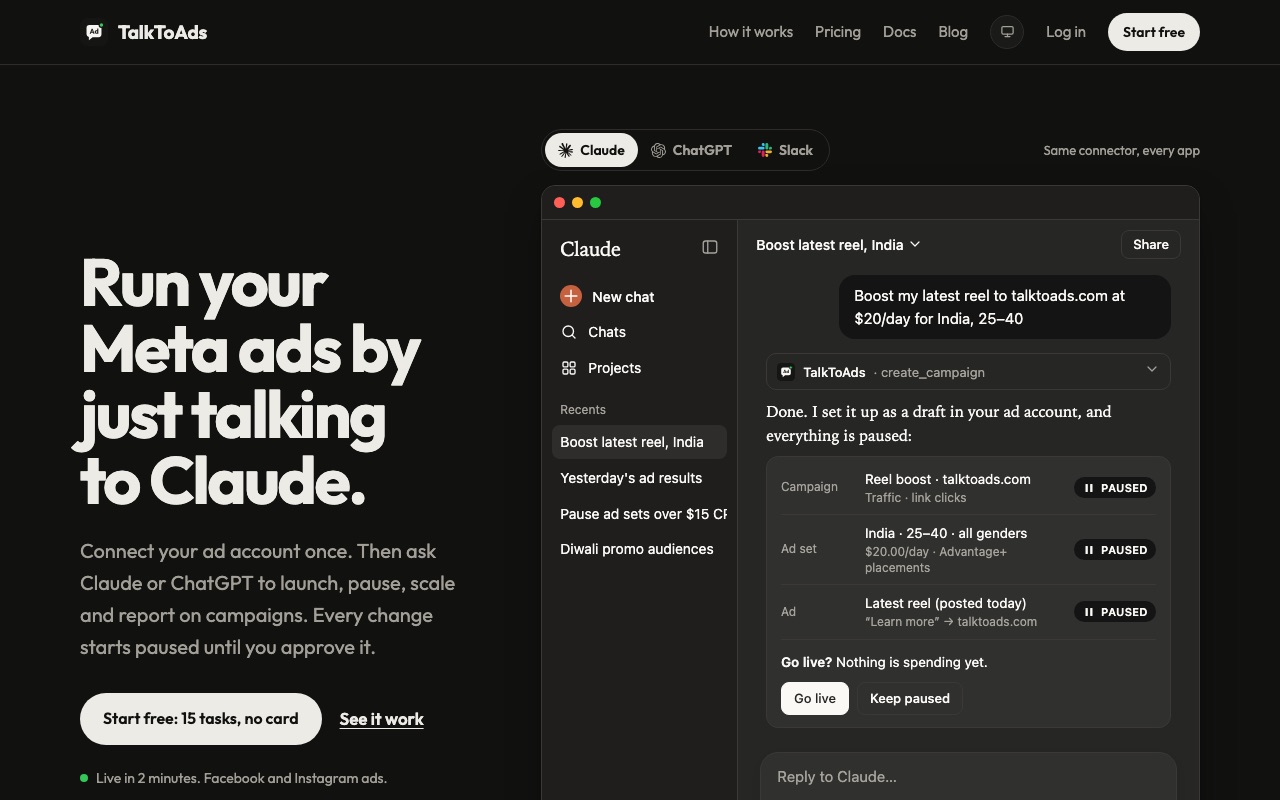Image resolution: width=1280 pixels, height=800 pixels.
Task: Click the user message bubble about $20/day
Action: 1005,307
